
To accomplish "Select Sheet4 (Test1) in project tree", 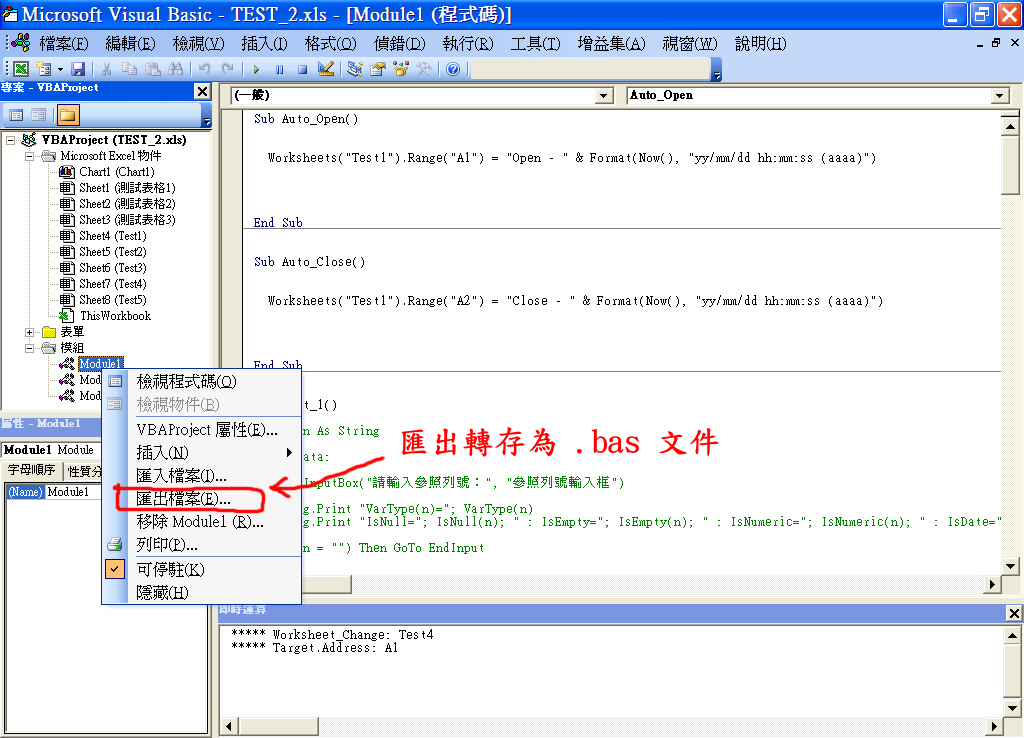I will [x=113, y=236].
